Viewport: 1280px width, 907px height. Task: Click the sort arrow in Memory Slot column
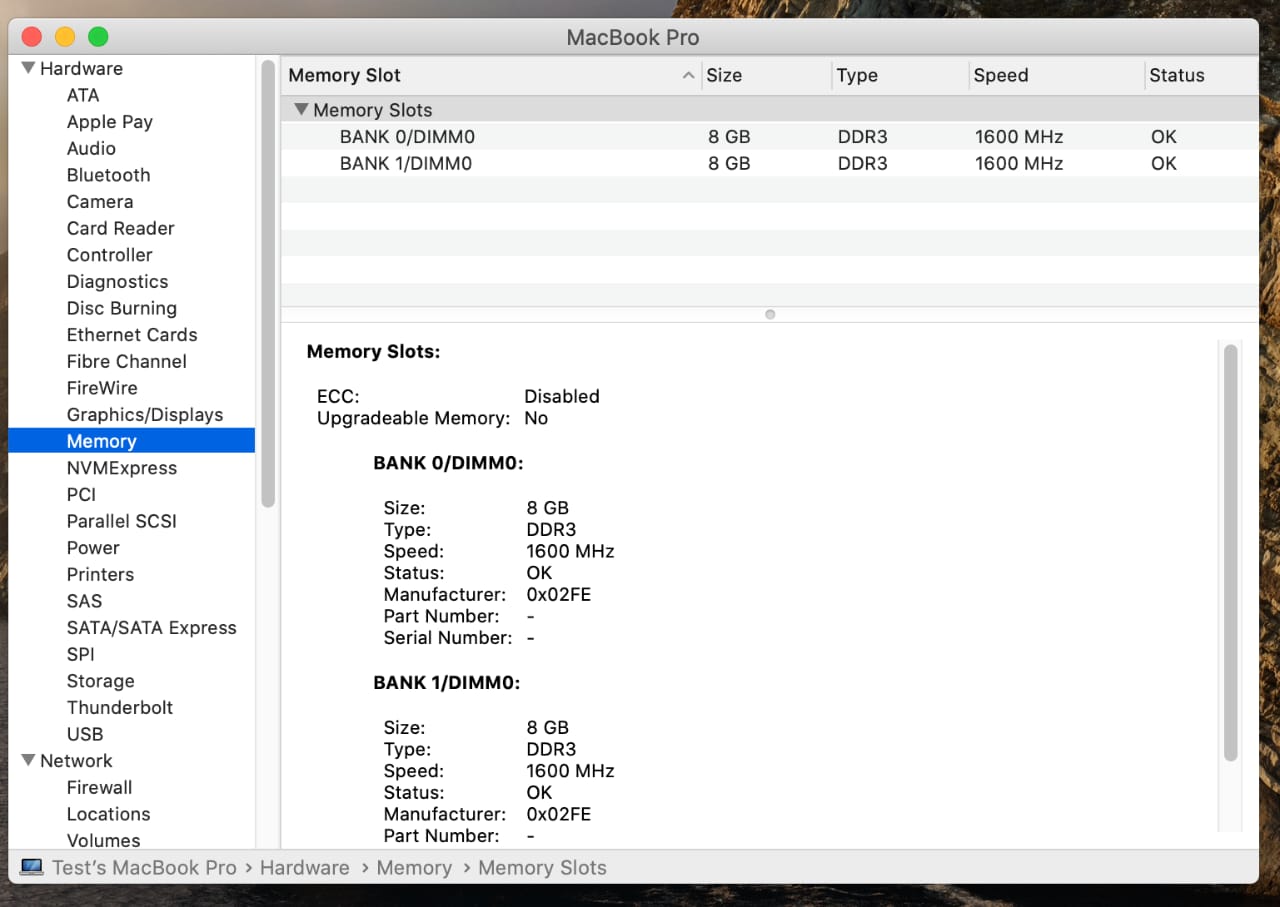(688, 76)
